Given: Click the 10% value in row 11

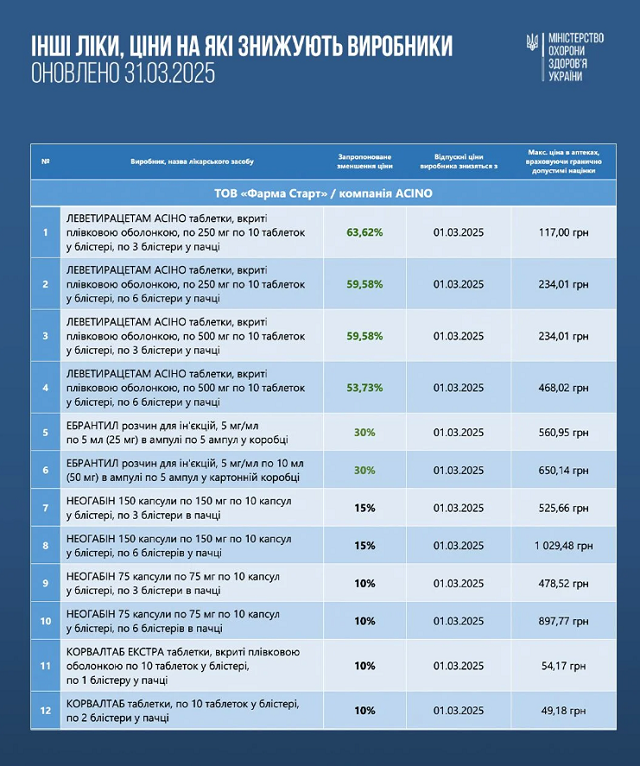Looking at the screenshot, I should [x=365, y=666].
